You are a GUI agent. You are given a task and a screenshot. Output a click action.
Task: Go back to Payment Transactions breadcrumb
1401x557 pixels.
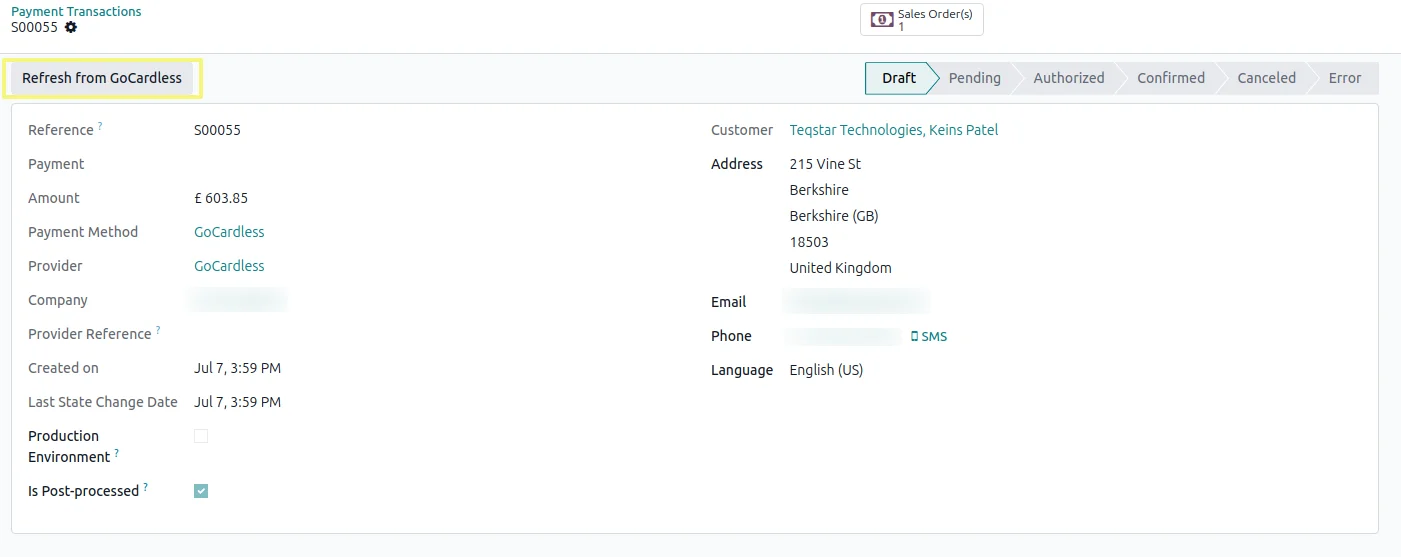coord(76,12)
